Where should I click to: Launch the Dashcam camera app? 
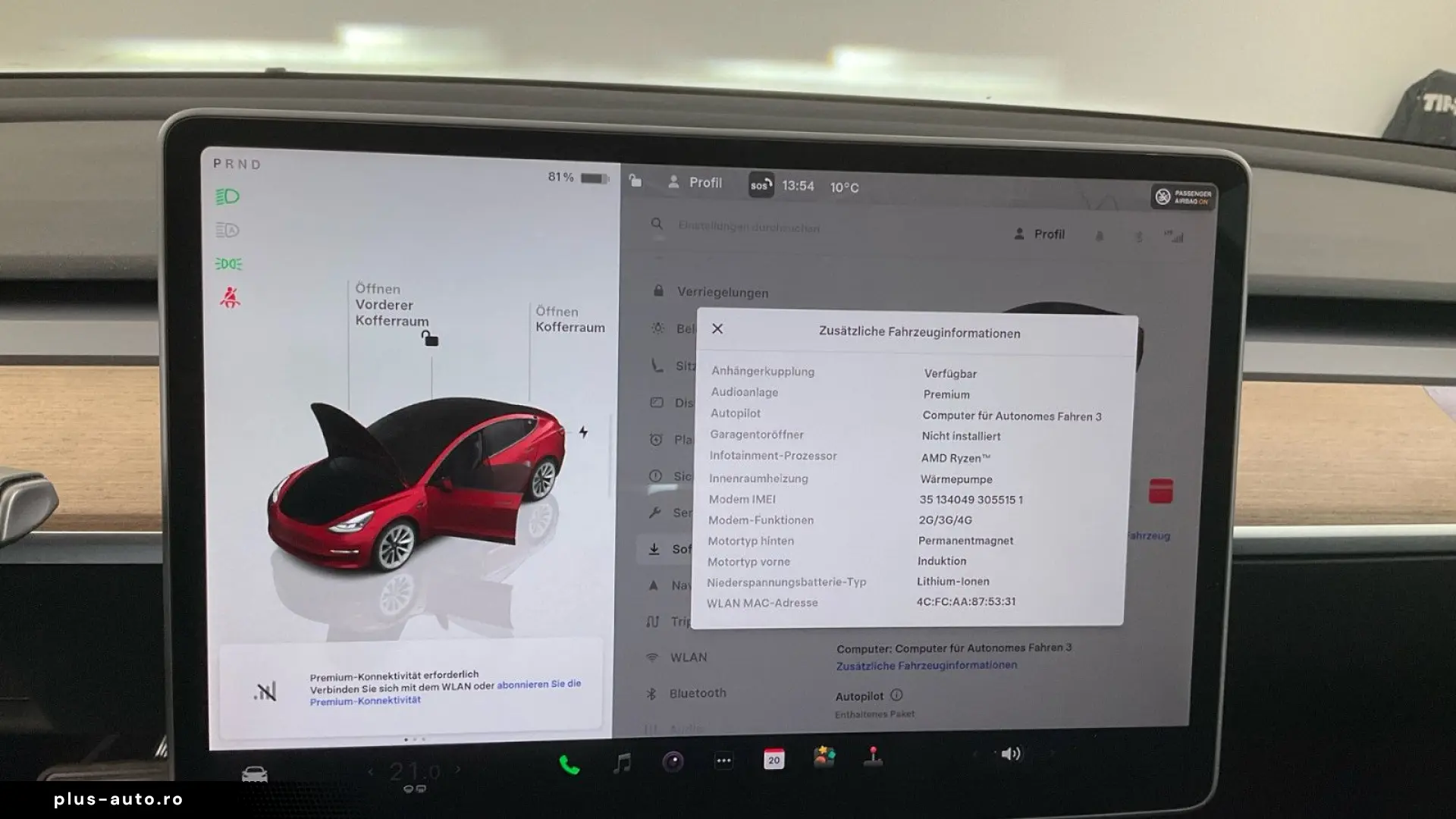click(673, 761)
